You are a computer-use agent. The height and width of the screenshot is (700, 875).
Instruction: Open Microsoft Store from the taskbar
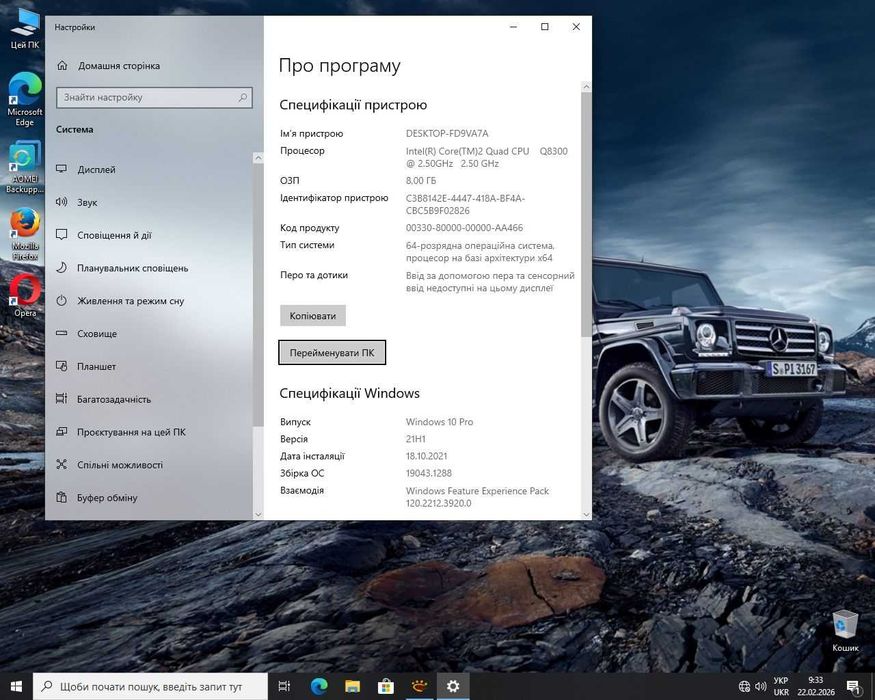[386, 686]
